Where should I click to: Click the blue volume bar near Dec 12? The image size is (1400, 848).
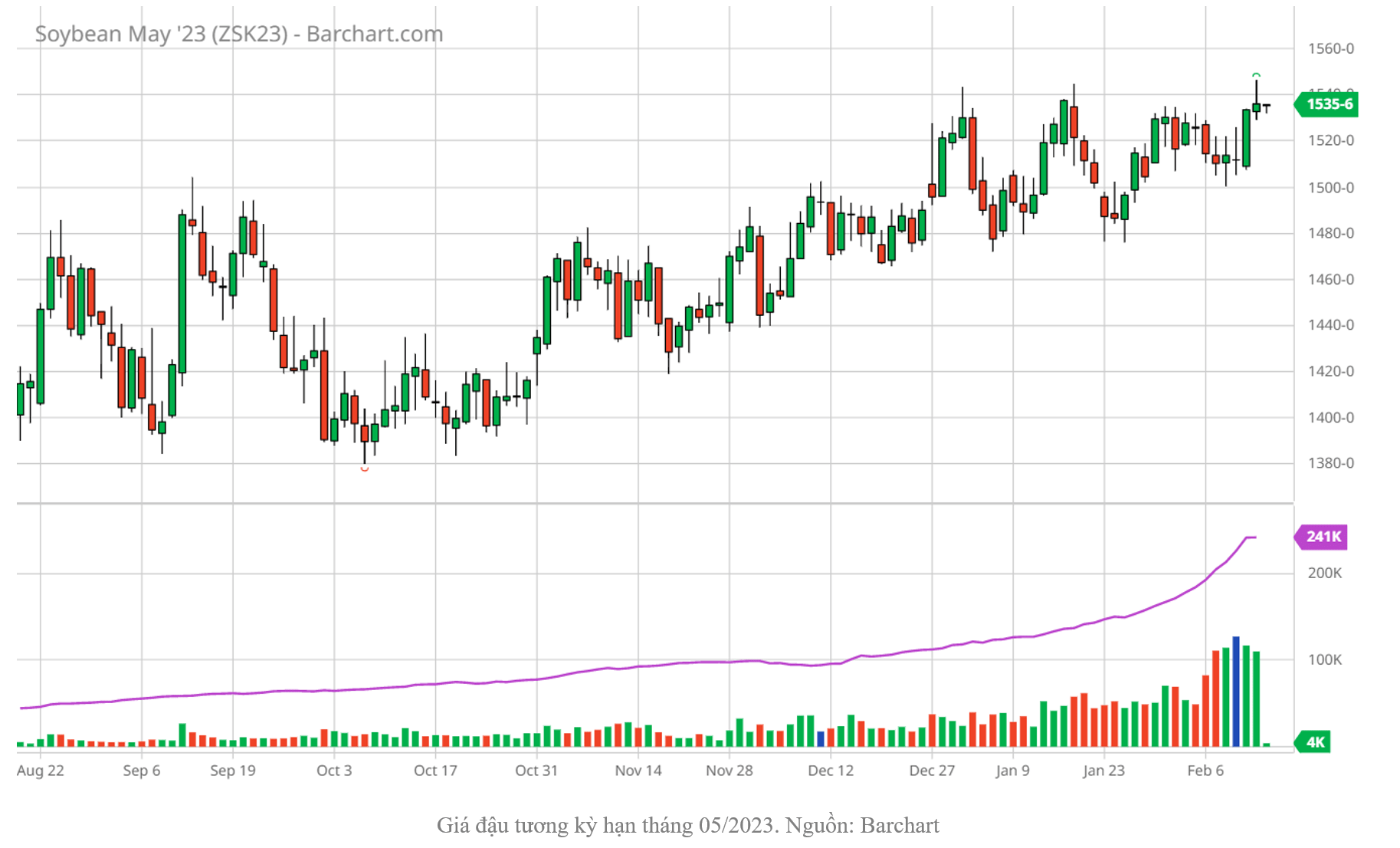(821, 739)
